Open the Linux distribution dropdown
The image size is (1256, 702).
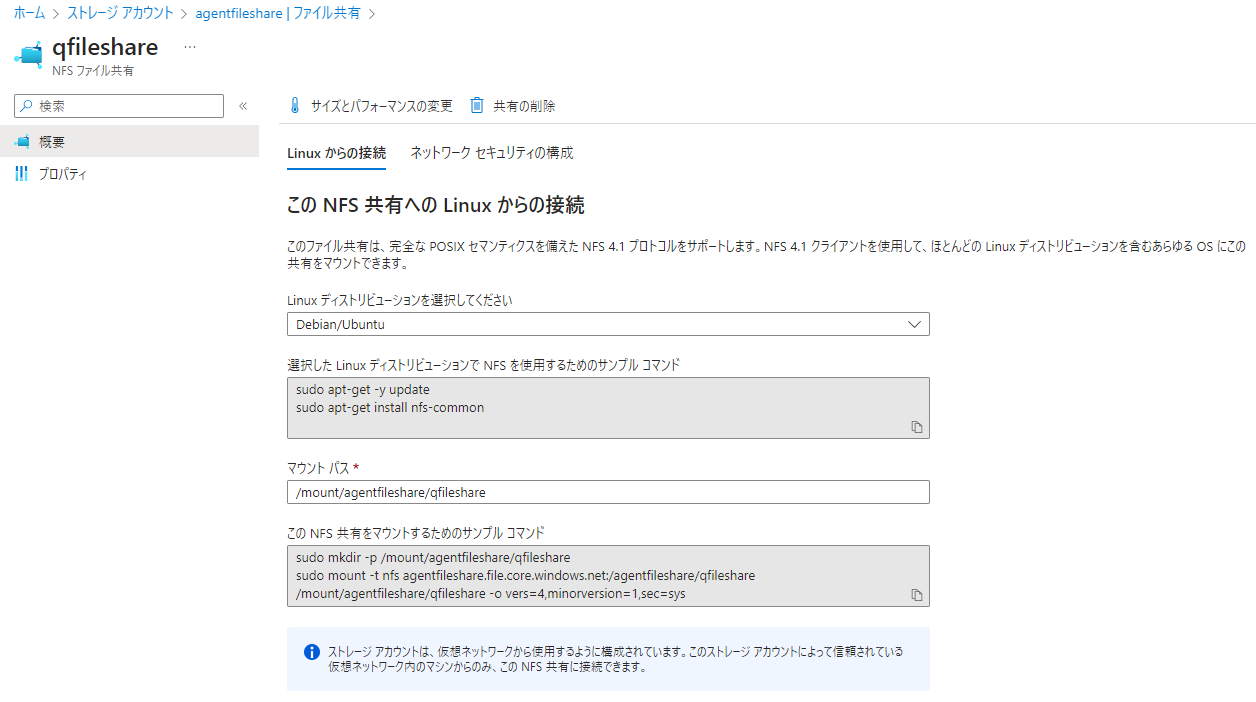pyautogui.click(x=608, y=324)
